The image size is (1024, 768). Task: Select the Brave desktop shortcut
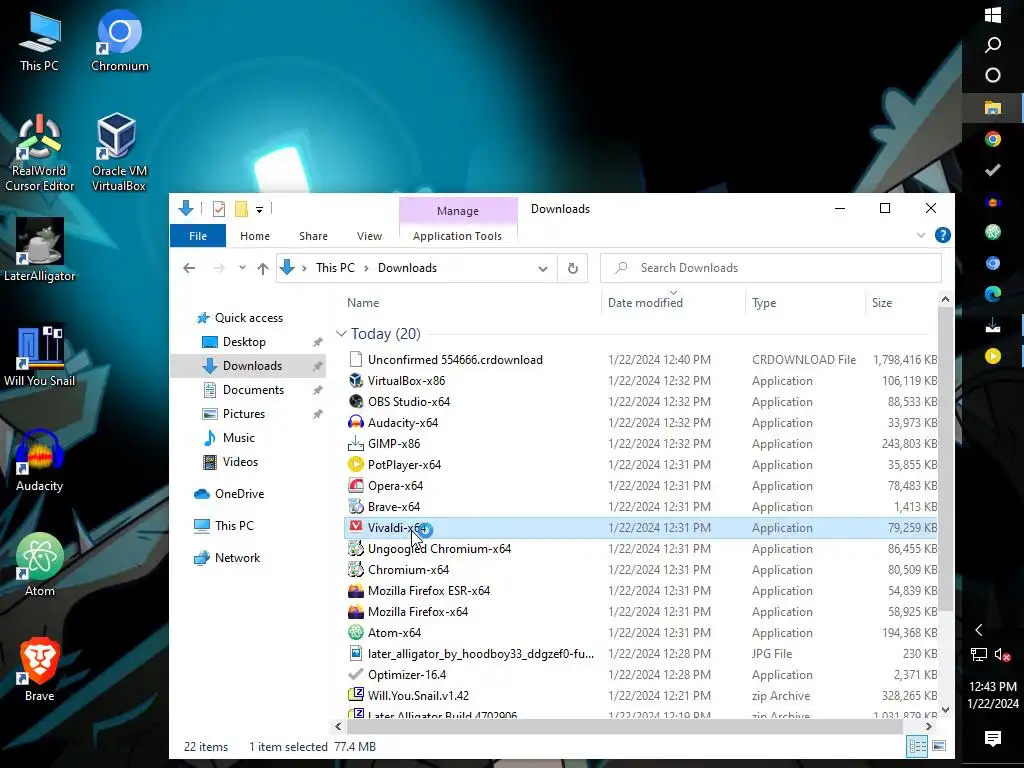click(39, 669)
